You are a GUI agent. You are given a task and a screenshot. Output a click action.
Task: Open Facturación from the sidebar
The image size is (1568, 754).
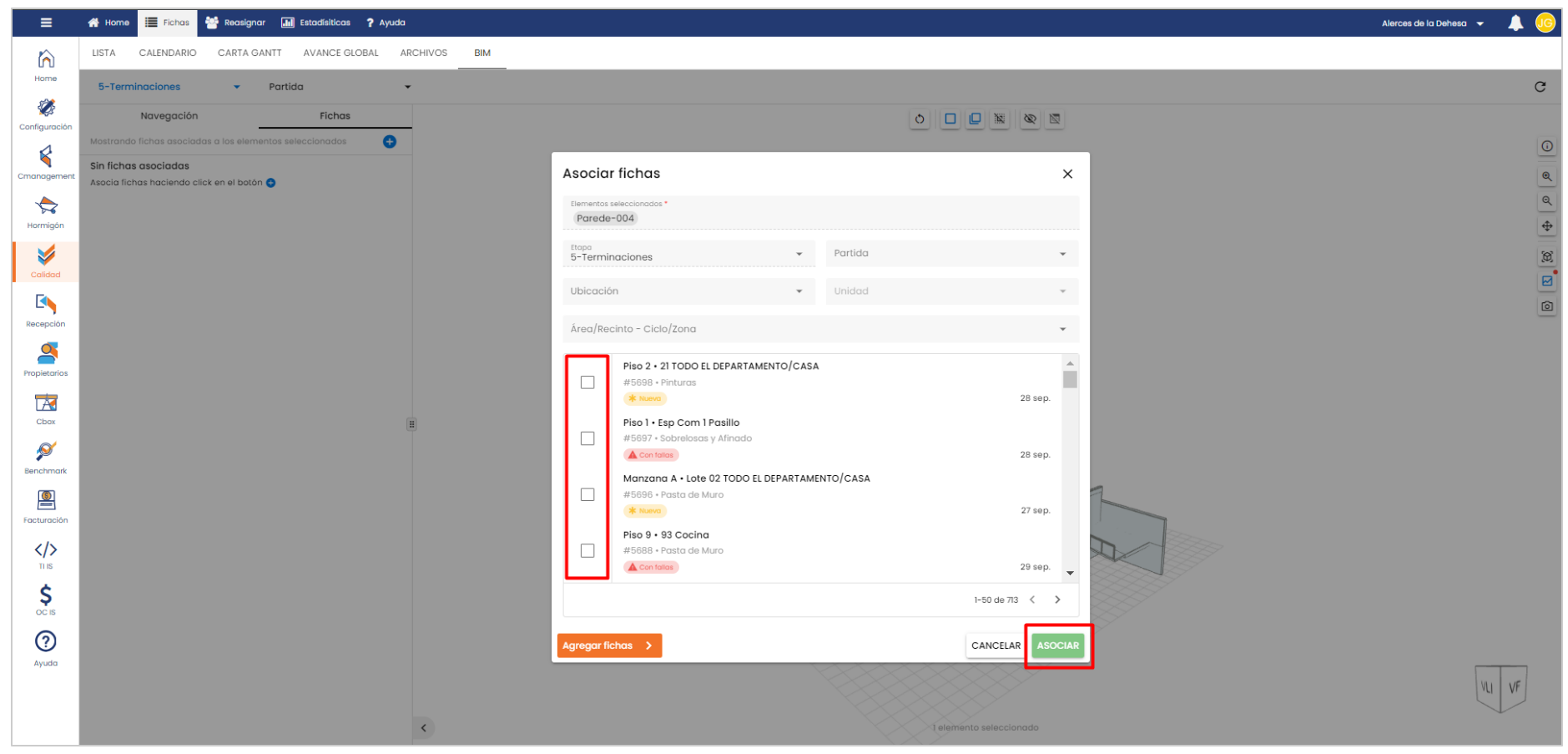click(46, 506)
